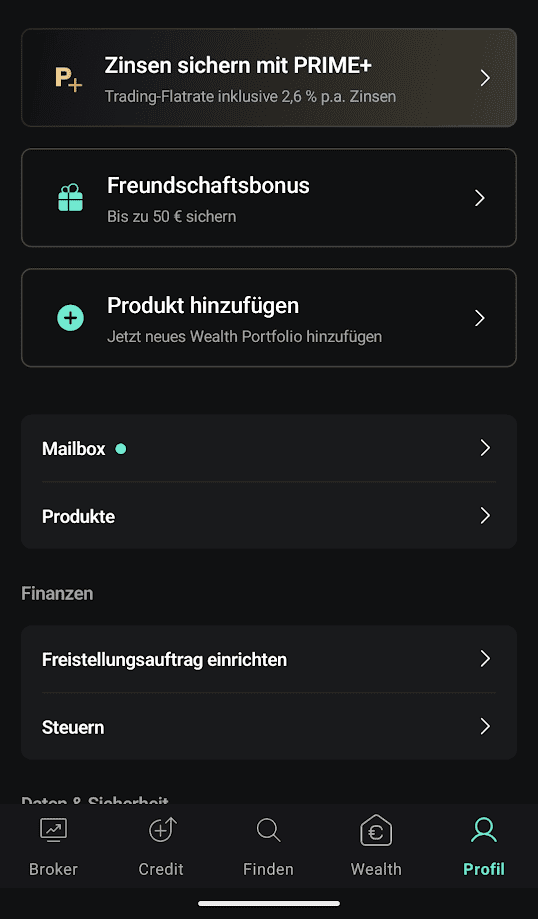Select Freistellungsauftrag einrichten
Viewport: 538px width, 919px height.
269,659
